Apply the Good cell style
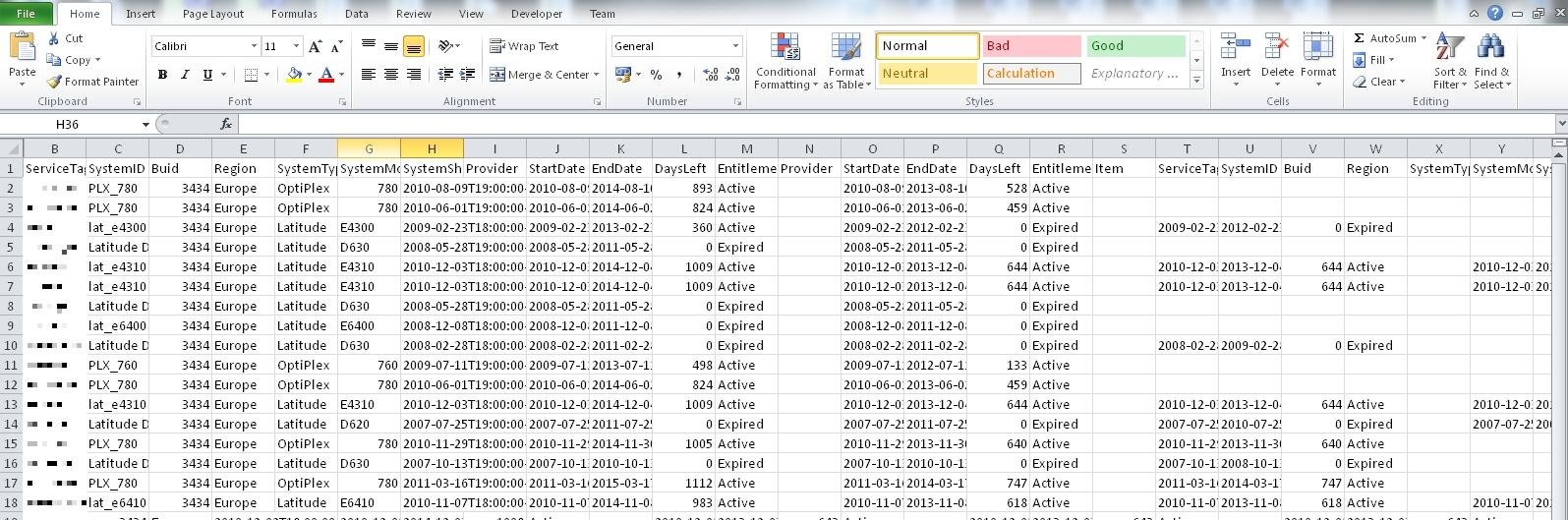Screen dimensions: 1568x520 click(x=1135, y=46)
